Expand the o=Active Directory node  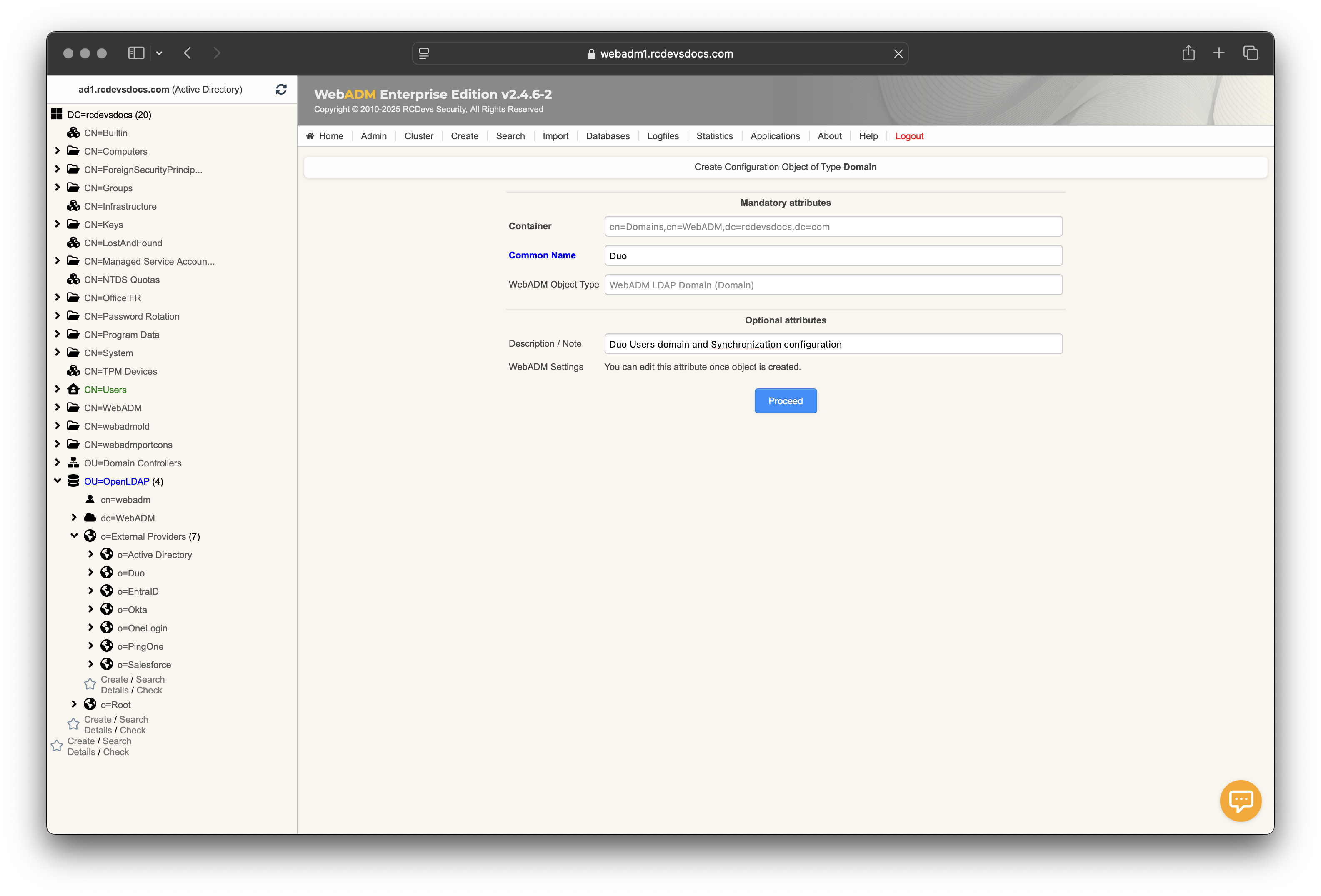90,554
